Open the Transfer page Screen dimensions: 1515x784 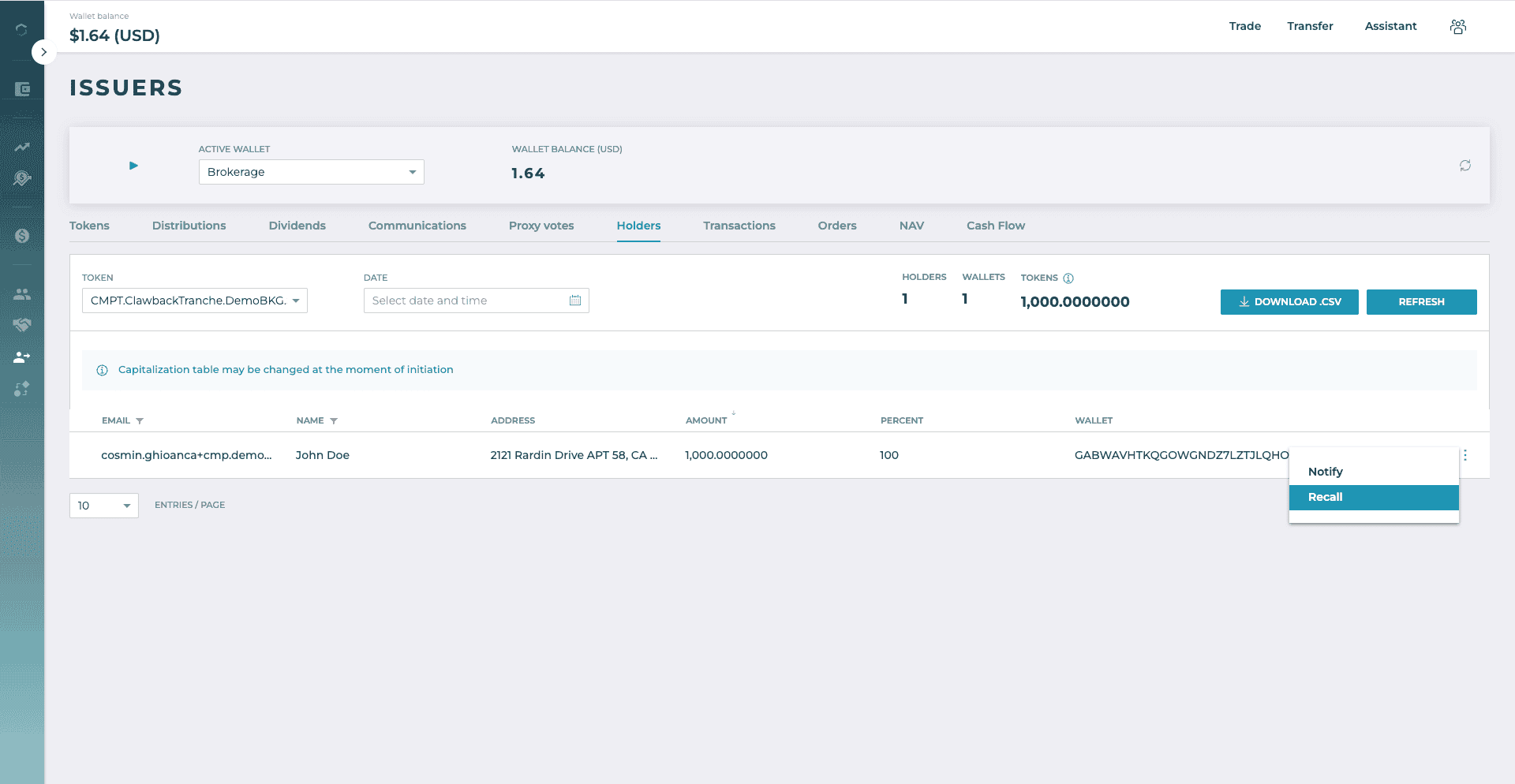point(1310,26)
